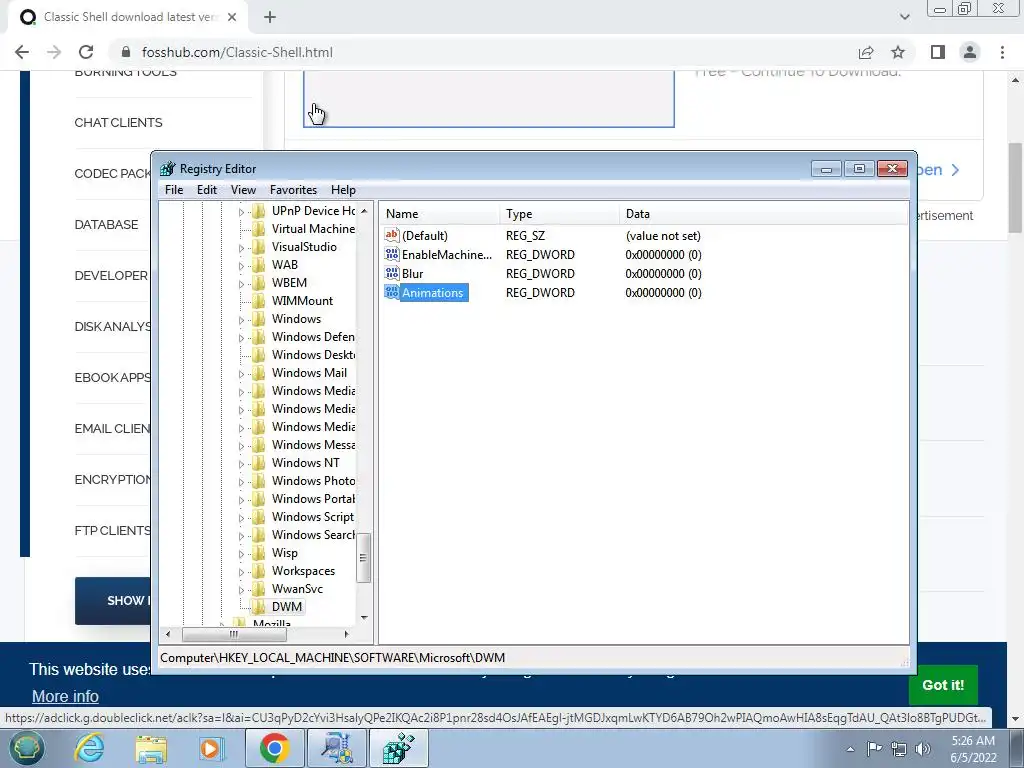Click the Animations DWORD value icon
Viewport: 1024px width, 768px height.
392,292
